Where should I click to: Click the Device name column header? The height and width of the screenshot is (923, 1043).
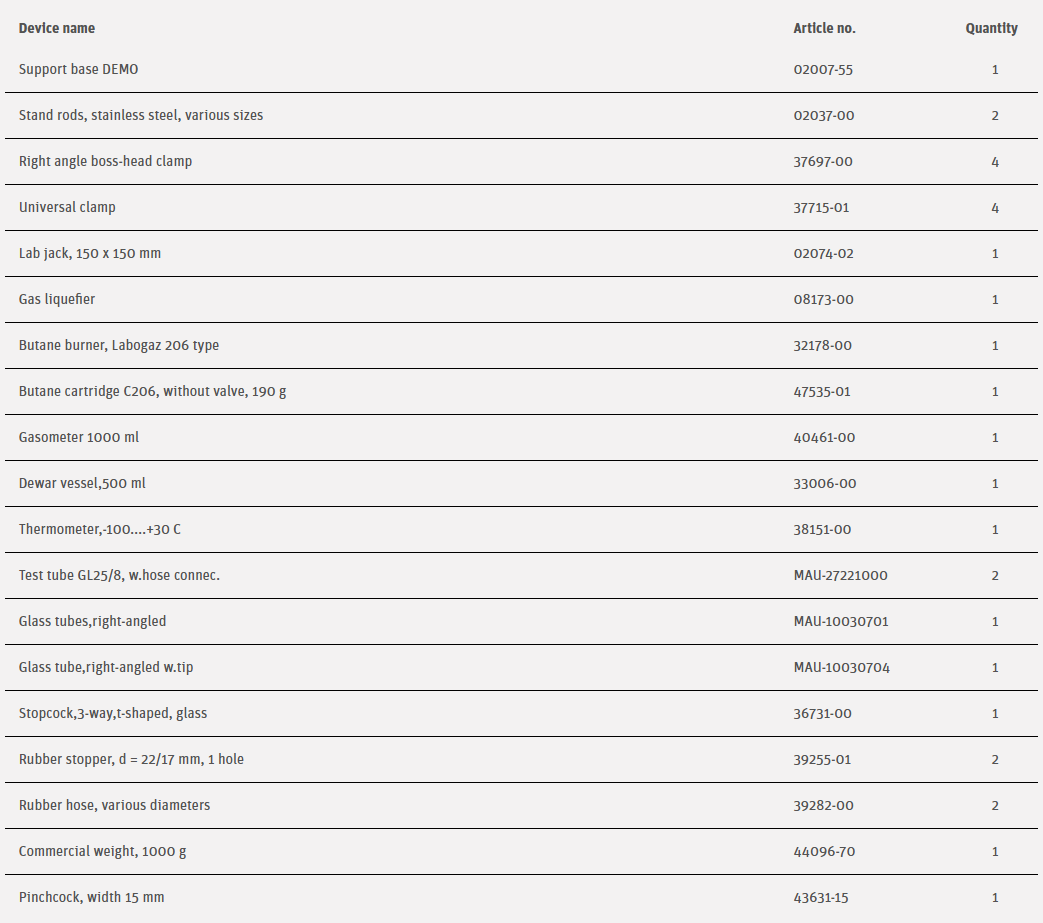[57, 28]
